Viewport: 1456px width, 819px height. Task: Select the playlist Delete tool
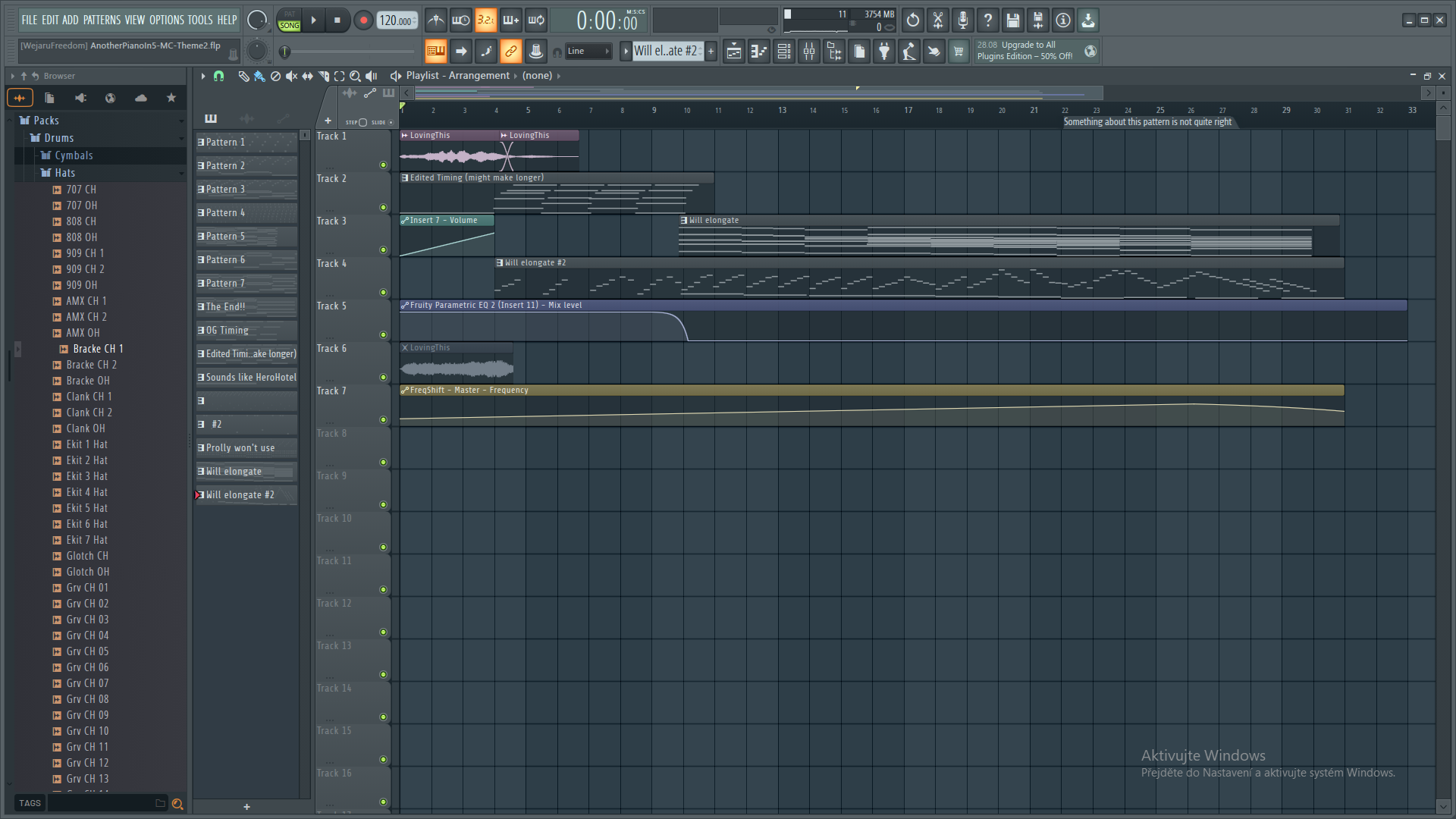point(275,76)
